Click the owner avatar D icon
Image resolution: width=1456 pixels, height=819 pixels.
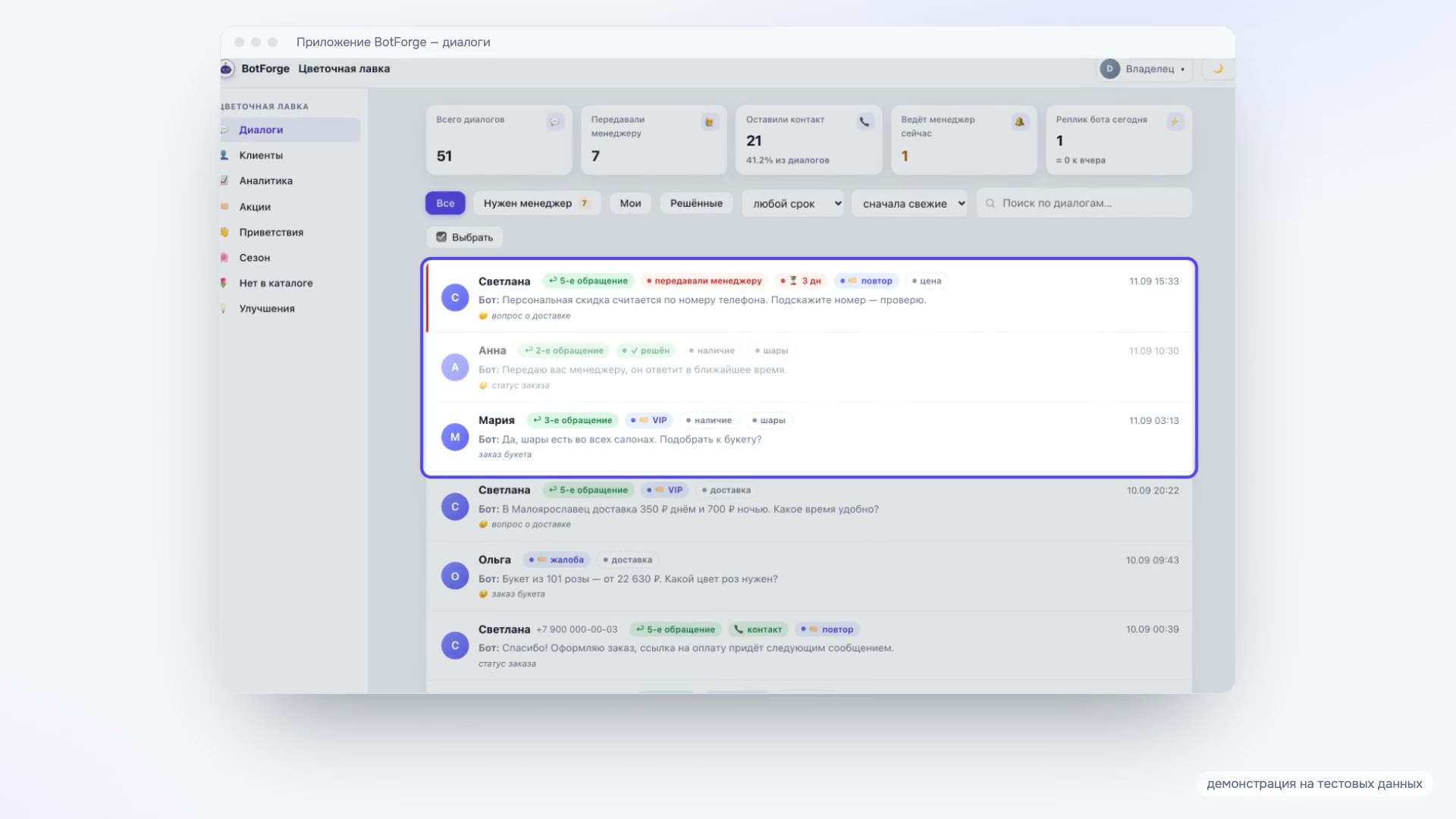pos(1109,69)
